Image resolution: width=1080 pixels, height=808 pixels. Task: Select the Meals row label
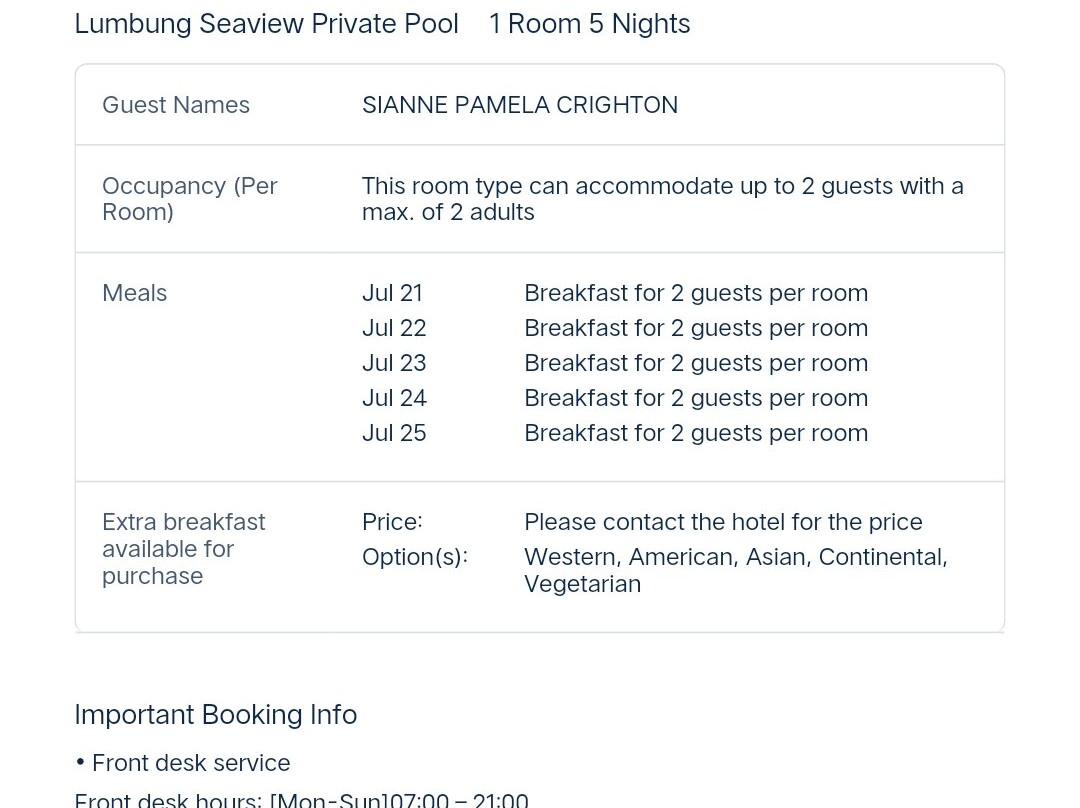click(x=134, y=293)
